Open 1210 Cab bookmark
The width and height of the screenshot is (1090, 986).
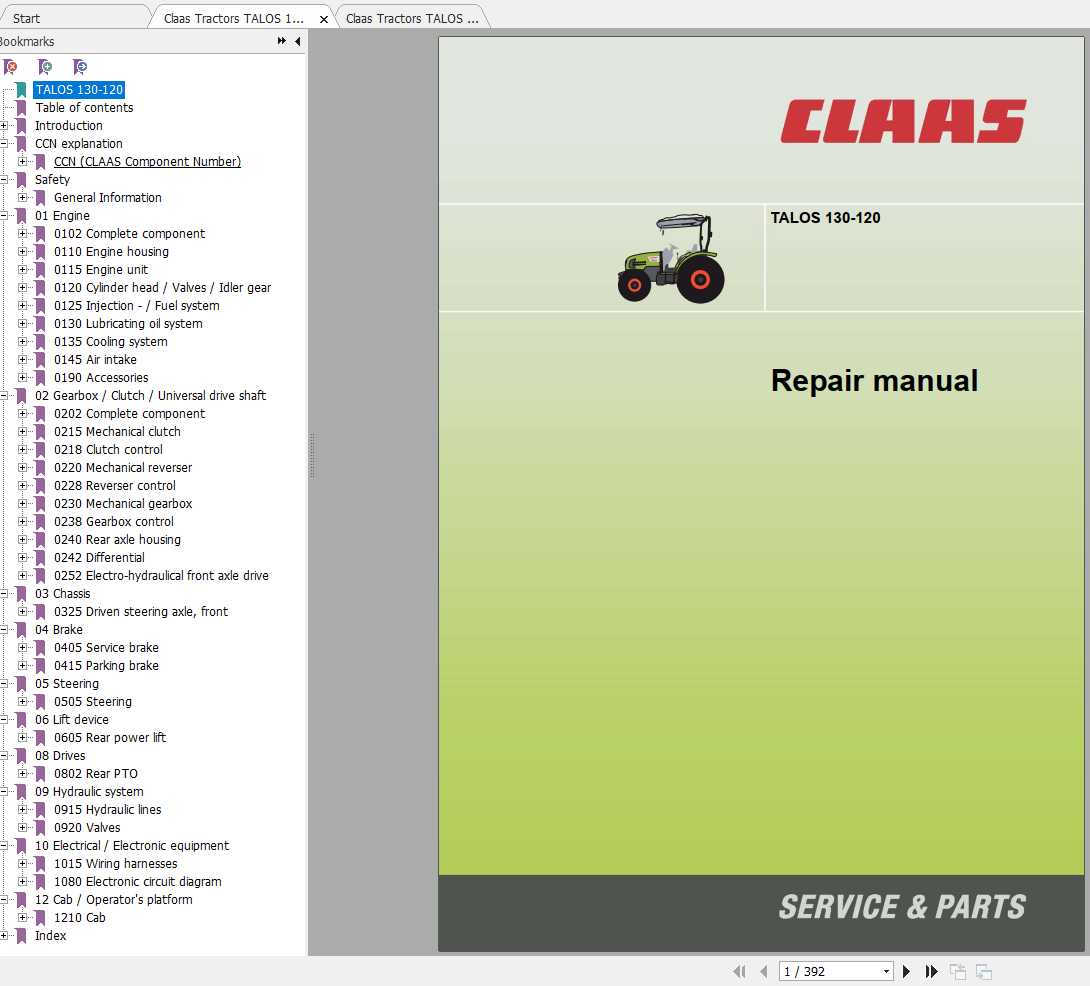tap(80, 918)
